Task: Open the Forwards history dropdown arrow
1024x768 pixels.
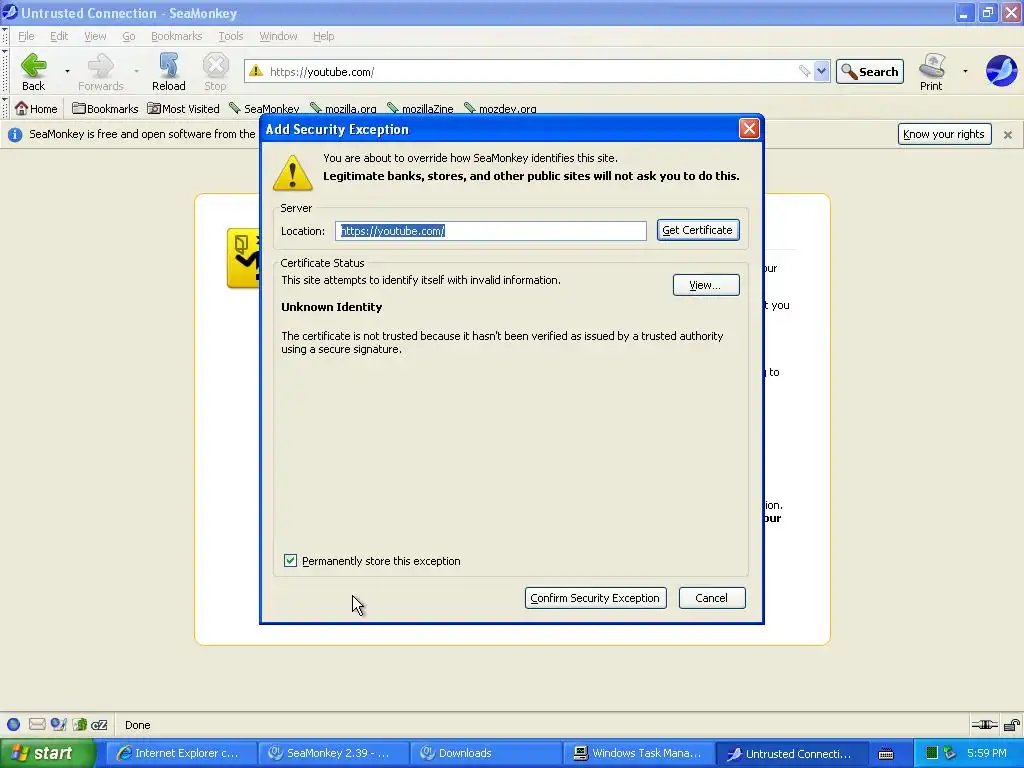Action: (136, 71)
